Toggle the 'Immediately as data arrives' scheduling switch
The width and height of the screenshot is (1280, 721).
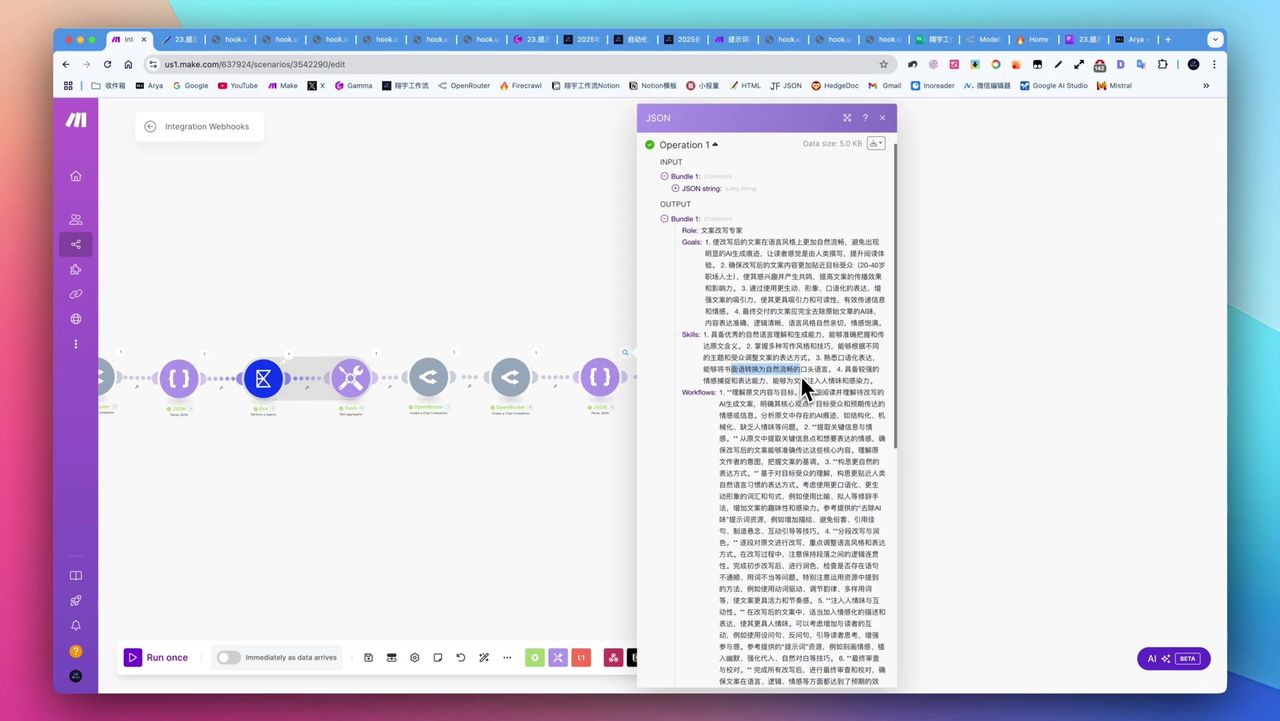pos(229,657)
